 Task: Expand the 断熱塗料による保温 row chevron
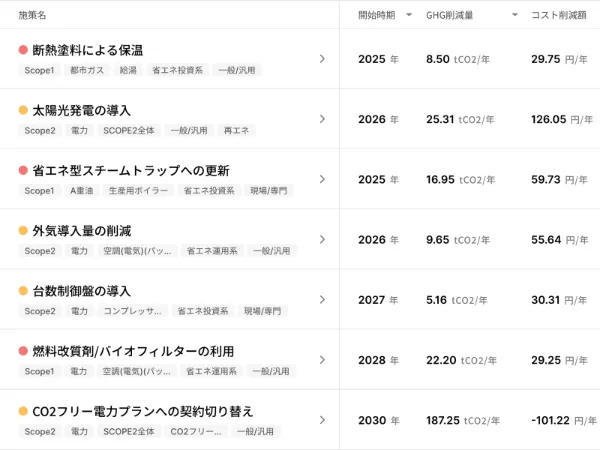coord(322,59)
